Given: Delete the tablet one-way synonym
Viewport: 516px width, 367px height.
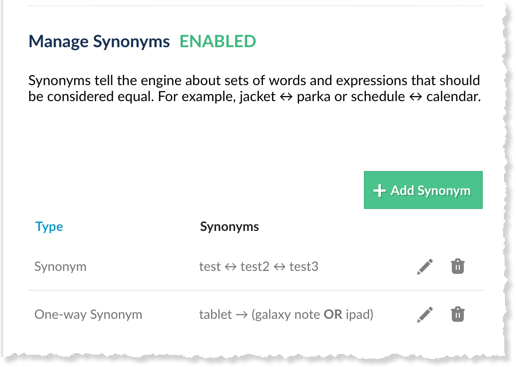Looking at the screenshot, I should click(x=458, y=315).
